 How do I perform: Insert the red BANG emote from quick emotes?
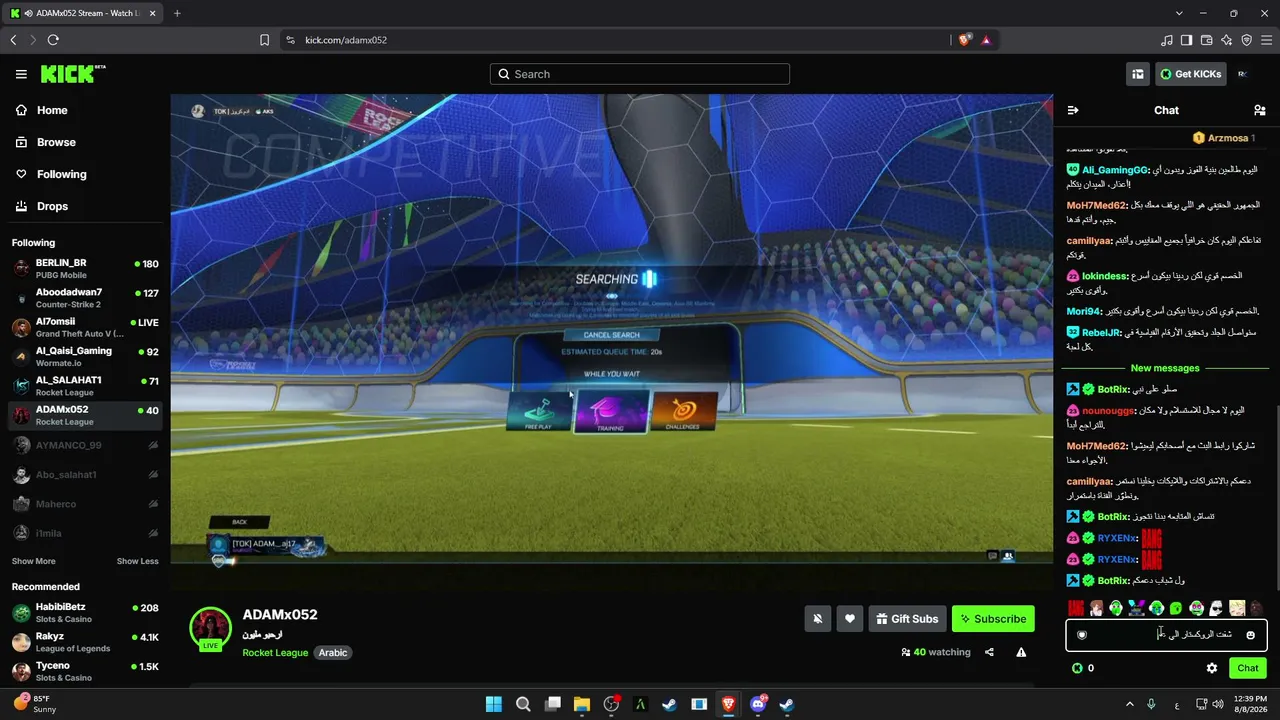click(1076, 608)
